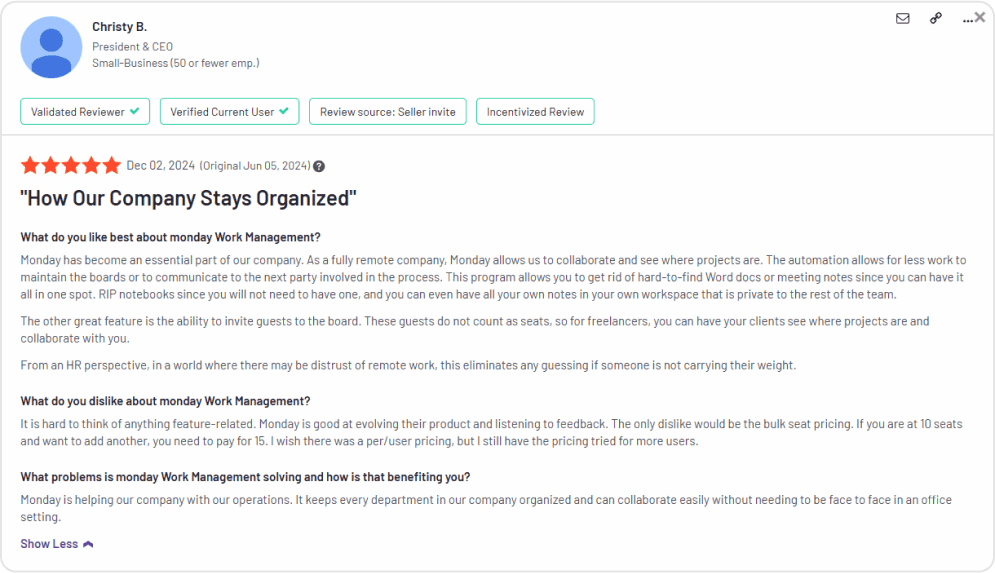Click the five-star rating
Image resolution: width=995 pixels, height=573 pixels.
pyautogui.click(x=70, y=166)
